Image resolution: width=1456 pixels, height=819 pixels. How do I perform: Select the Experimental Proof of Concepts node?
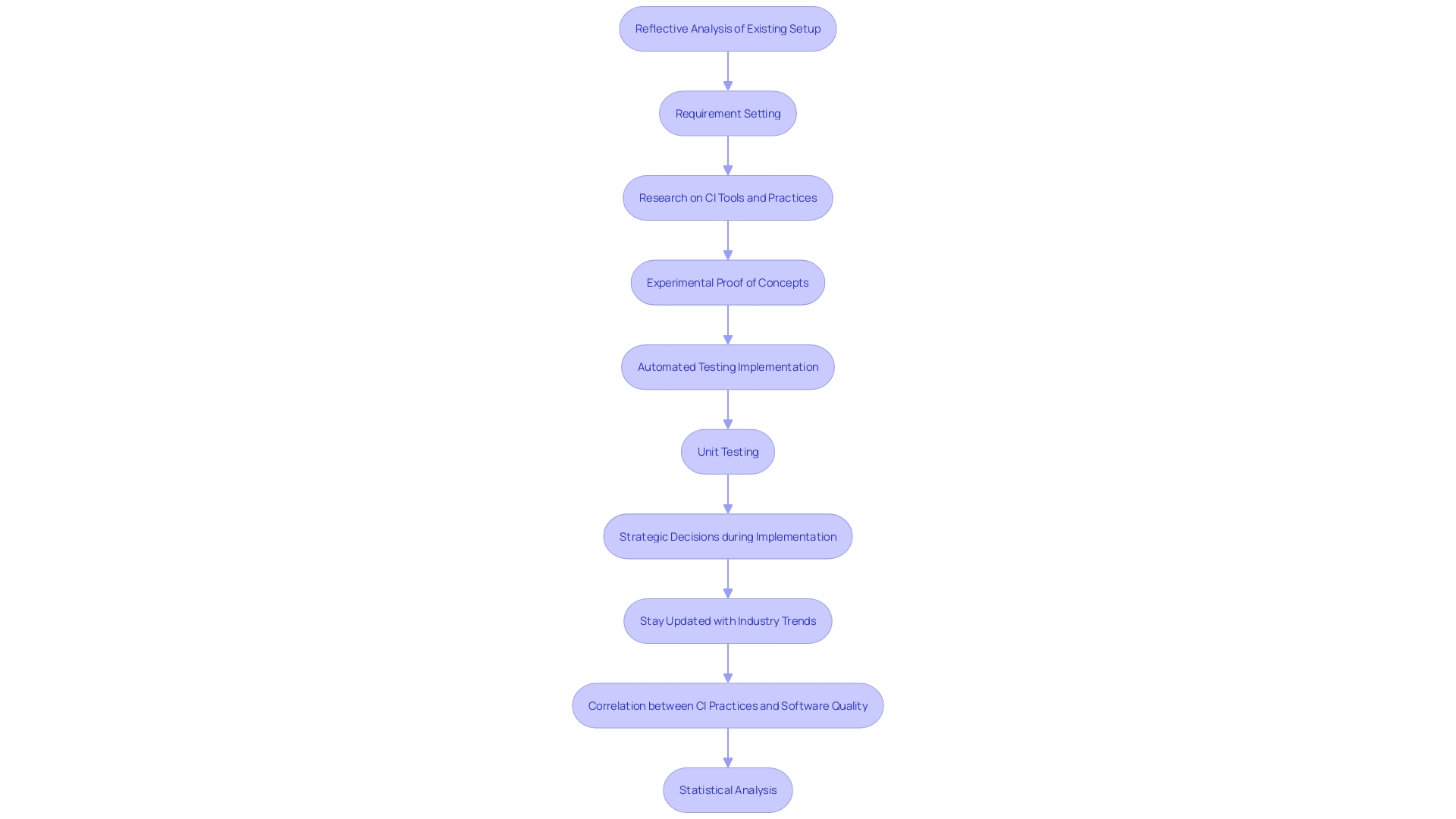click(x=728, y=281)
